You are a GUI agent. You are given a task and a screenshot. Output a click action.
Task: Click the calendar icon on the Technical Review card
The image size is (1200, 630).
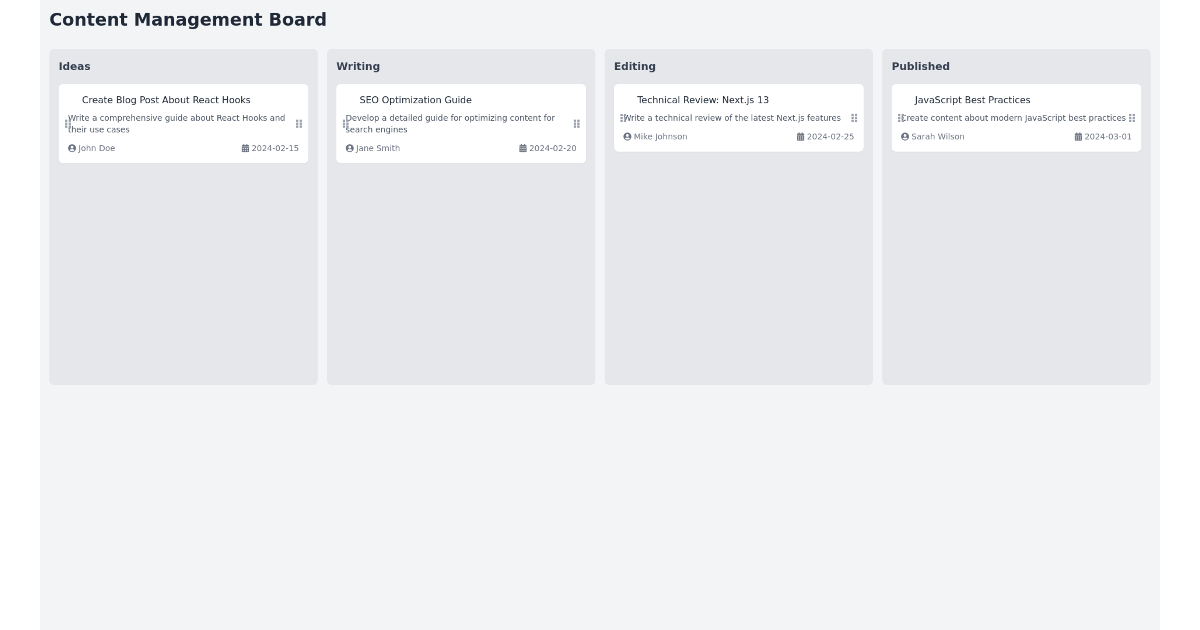800,136
